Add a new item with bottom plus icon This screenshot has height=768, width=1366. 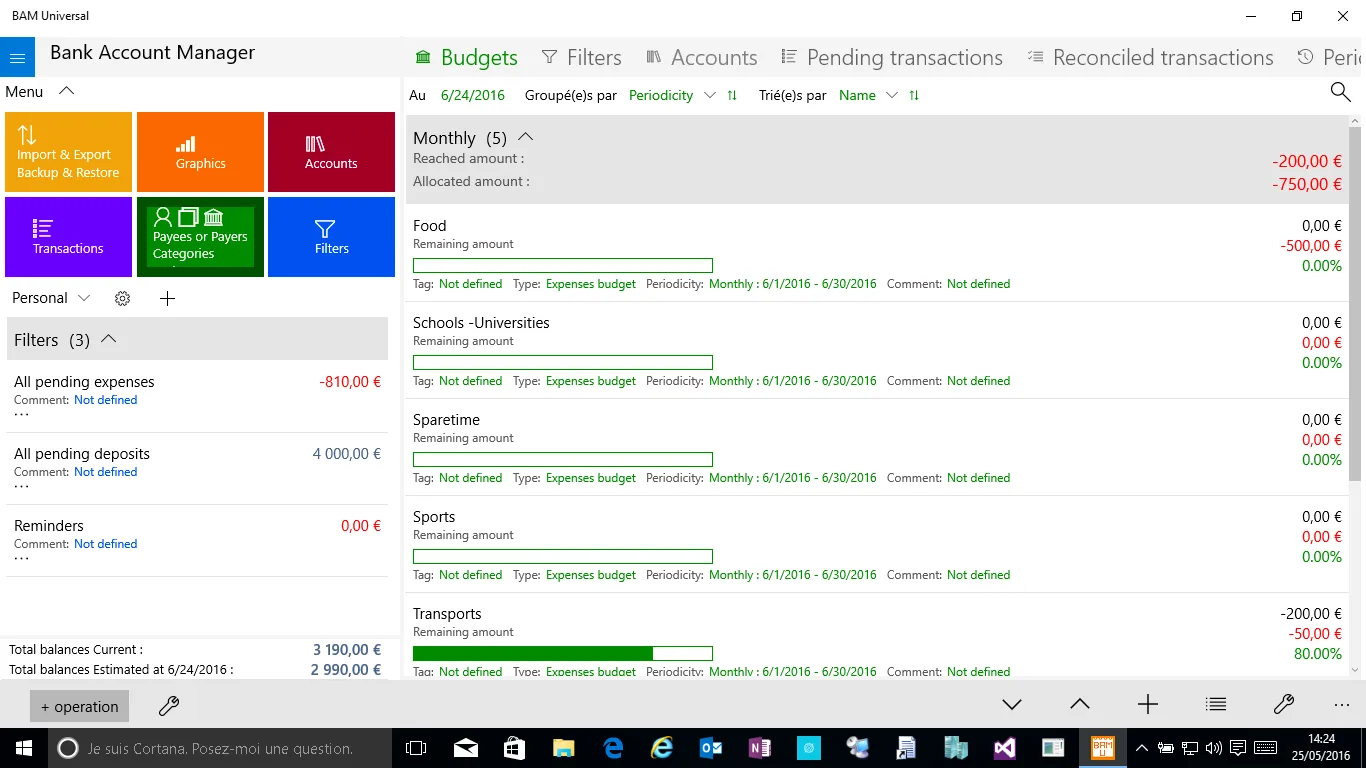(1148, 705)
